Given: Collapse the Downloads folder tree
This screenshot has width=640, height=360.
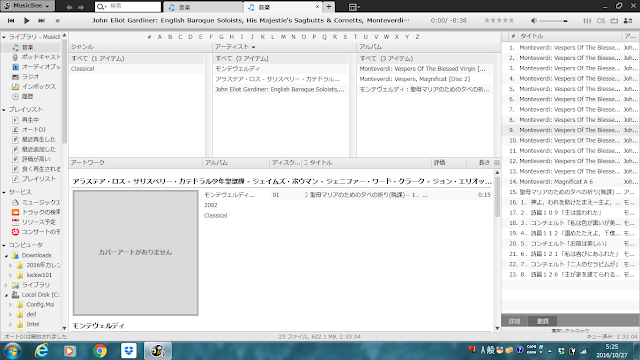Looking at the screenshot, I should click(x=7, y=256).
